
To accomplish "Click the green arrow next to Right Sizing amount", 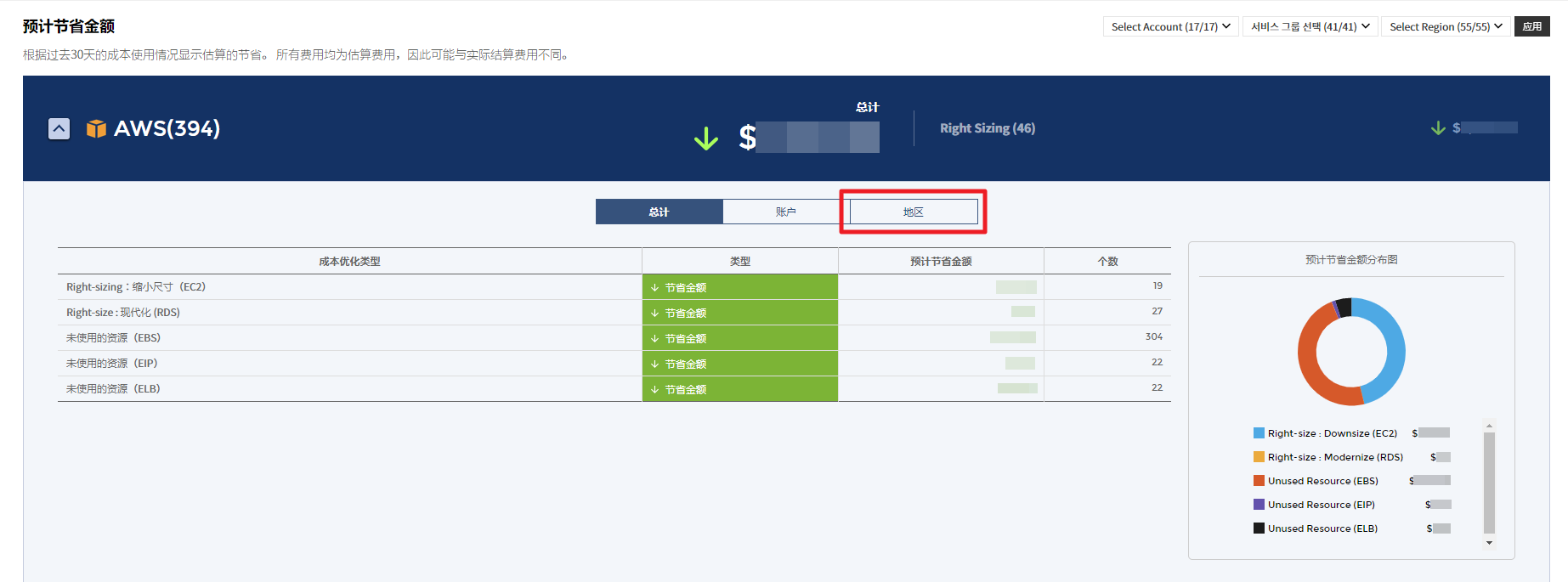I will (1437, 127).
